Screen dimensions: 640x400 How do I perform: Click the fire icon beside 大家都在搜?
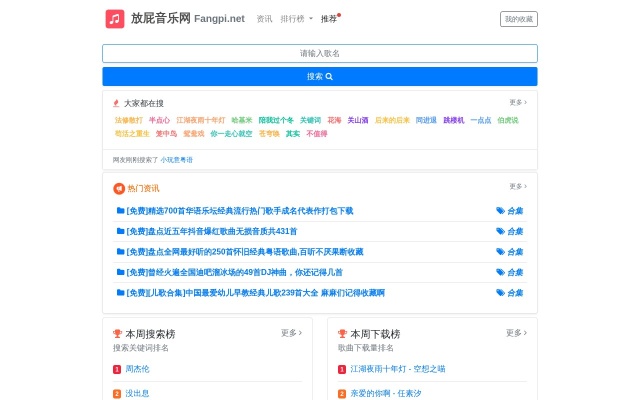pyautogui.click(x=117, y=103)
